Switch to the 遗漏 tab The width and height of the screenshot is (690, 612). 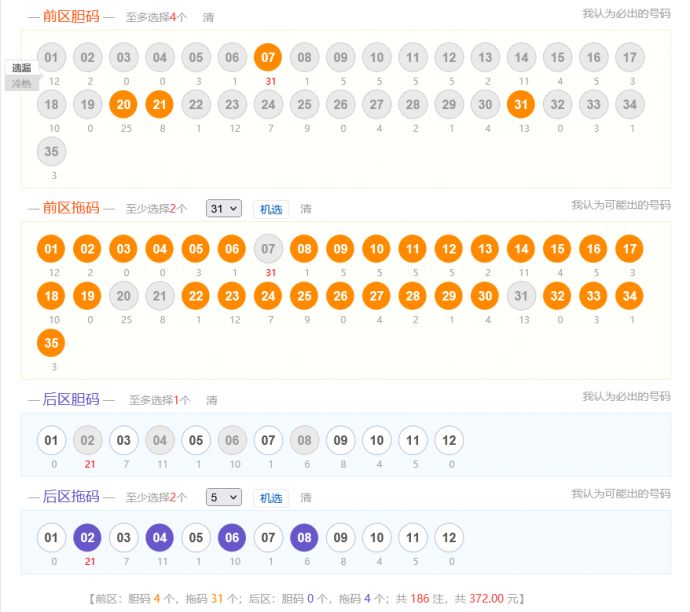pos(21,68)
